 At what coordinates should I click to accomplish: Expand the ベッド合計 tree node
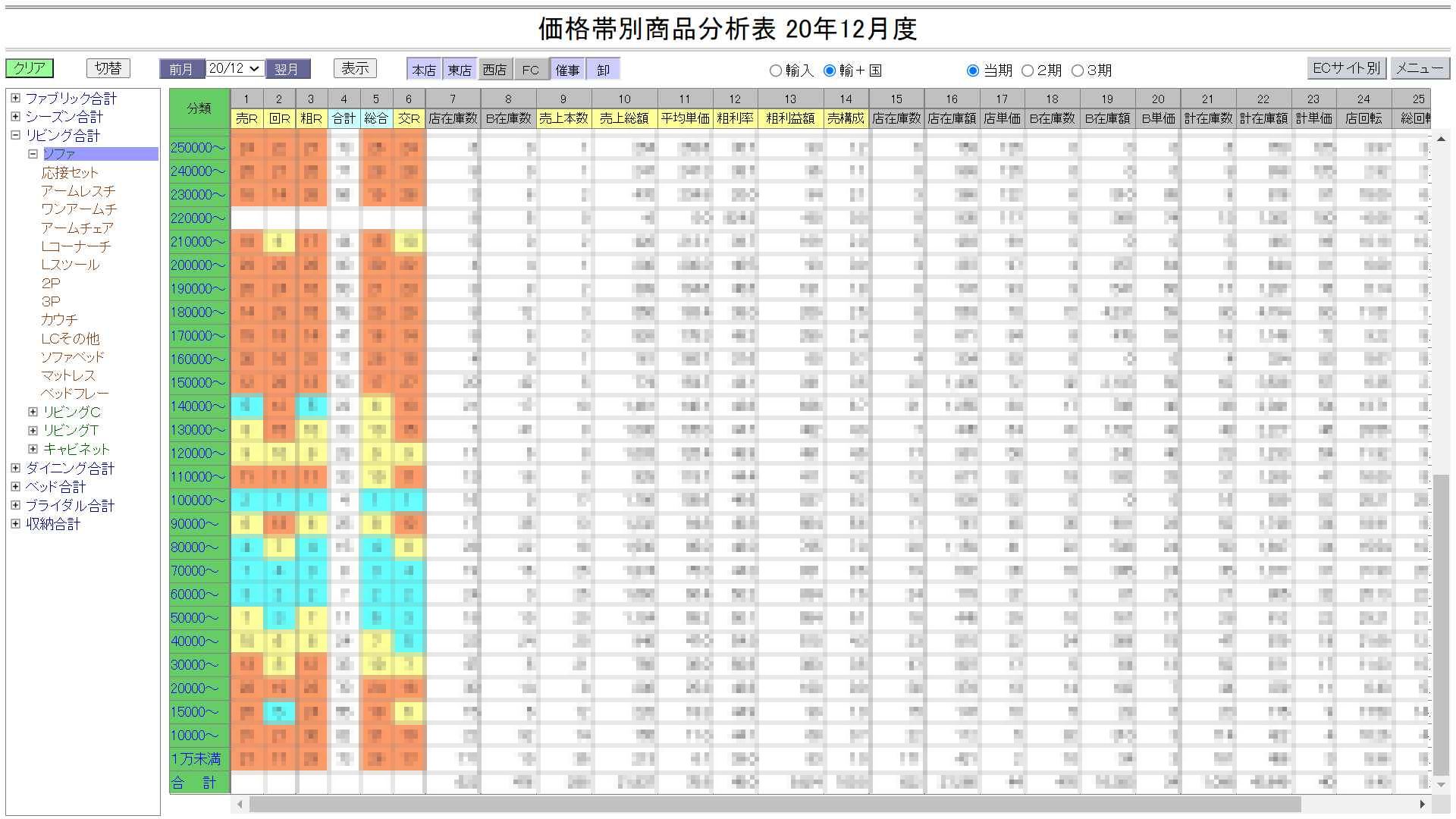[15, 486]
